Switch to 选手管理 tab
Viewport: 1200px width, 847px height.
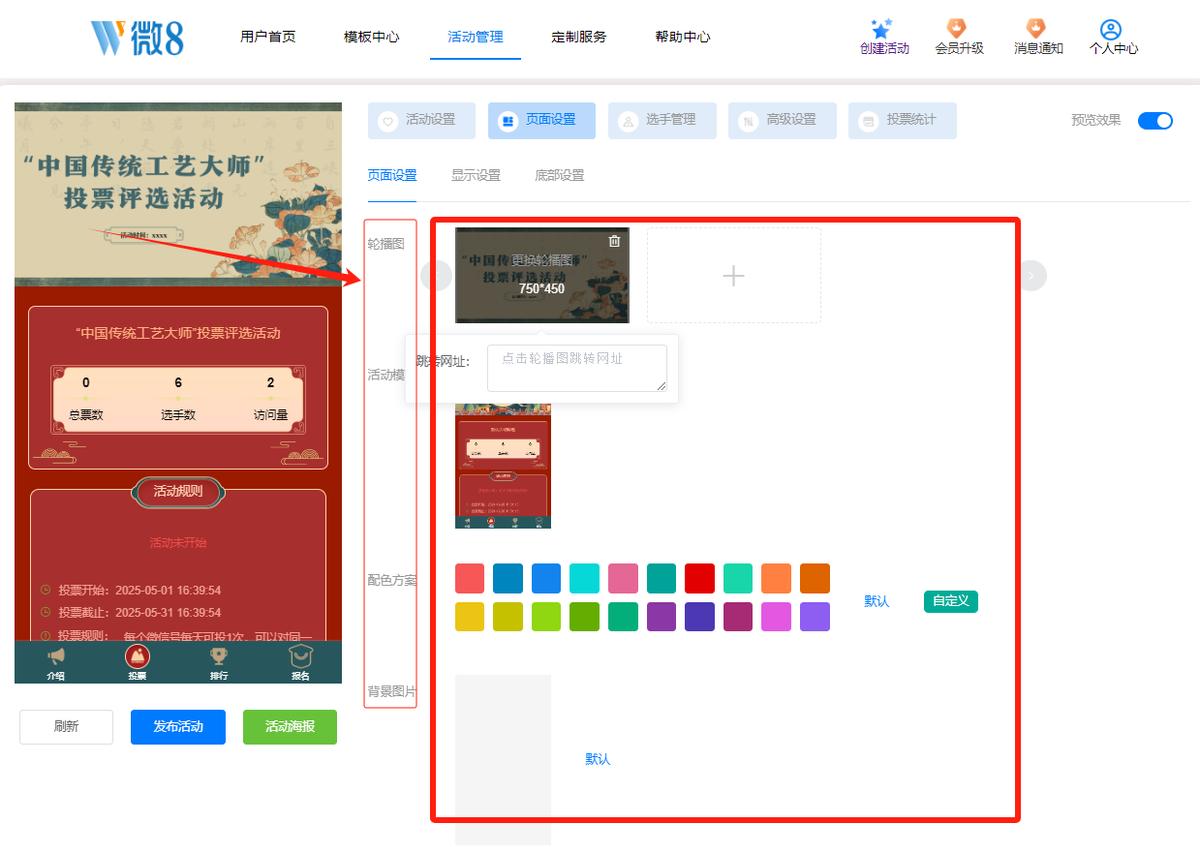click(662, 120)
